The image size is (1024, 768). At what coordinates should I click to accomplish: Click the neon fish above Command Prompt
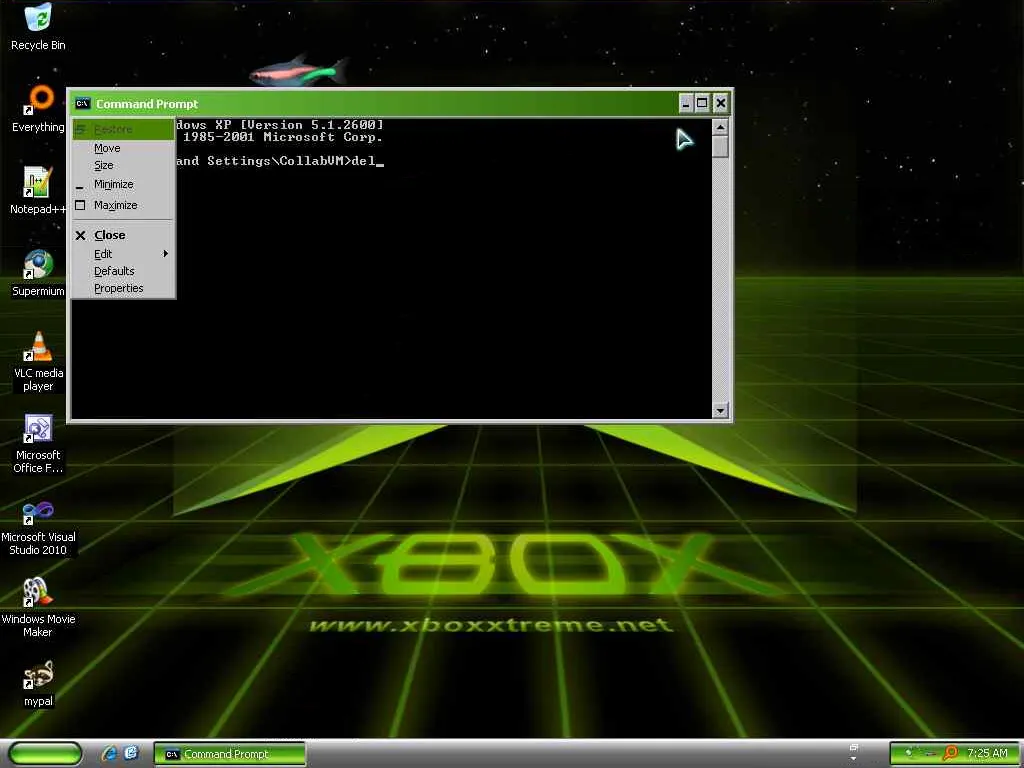[298, 71]
